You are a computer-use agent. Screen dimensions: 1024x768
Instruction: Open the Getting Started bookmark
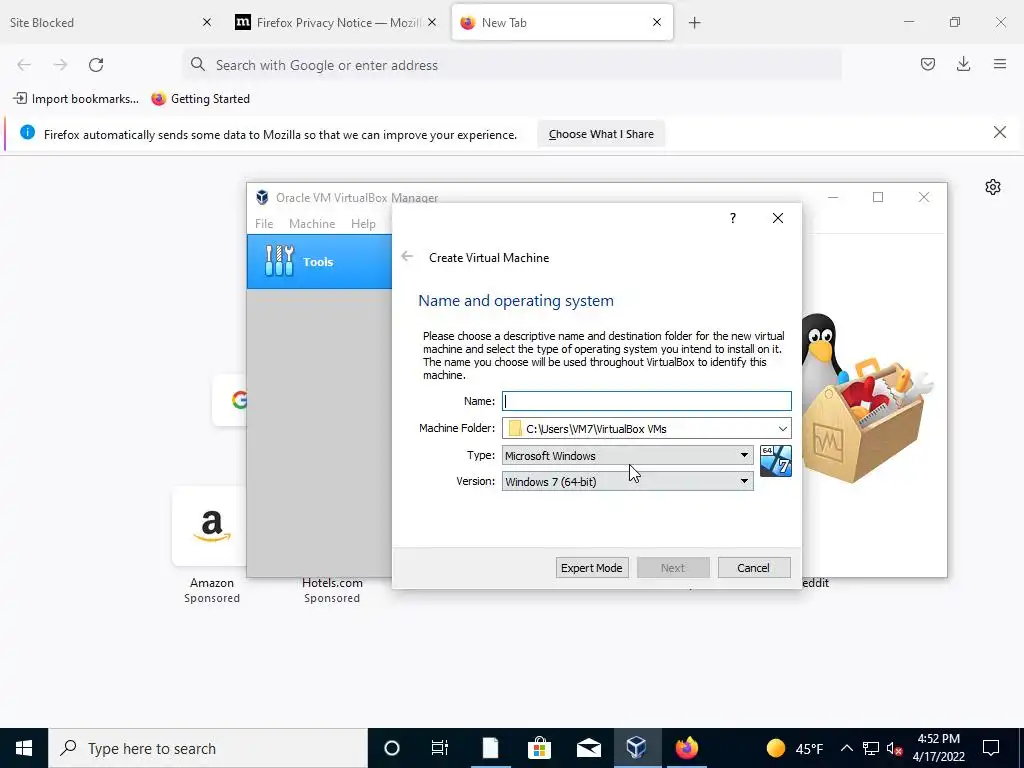(200, 99)
